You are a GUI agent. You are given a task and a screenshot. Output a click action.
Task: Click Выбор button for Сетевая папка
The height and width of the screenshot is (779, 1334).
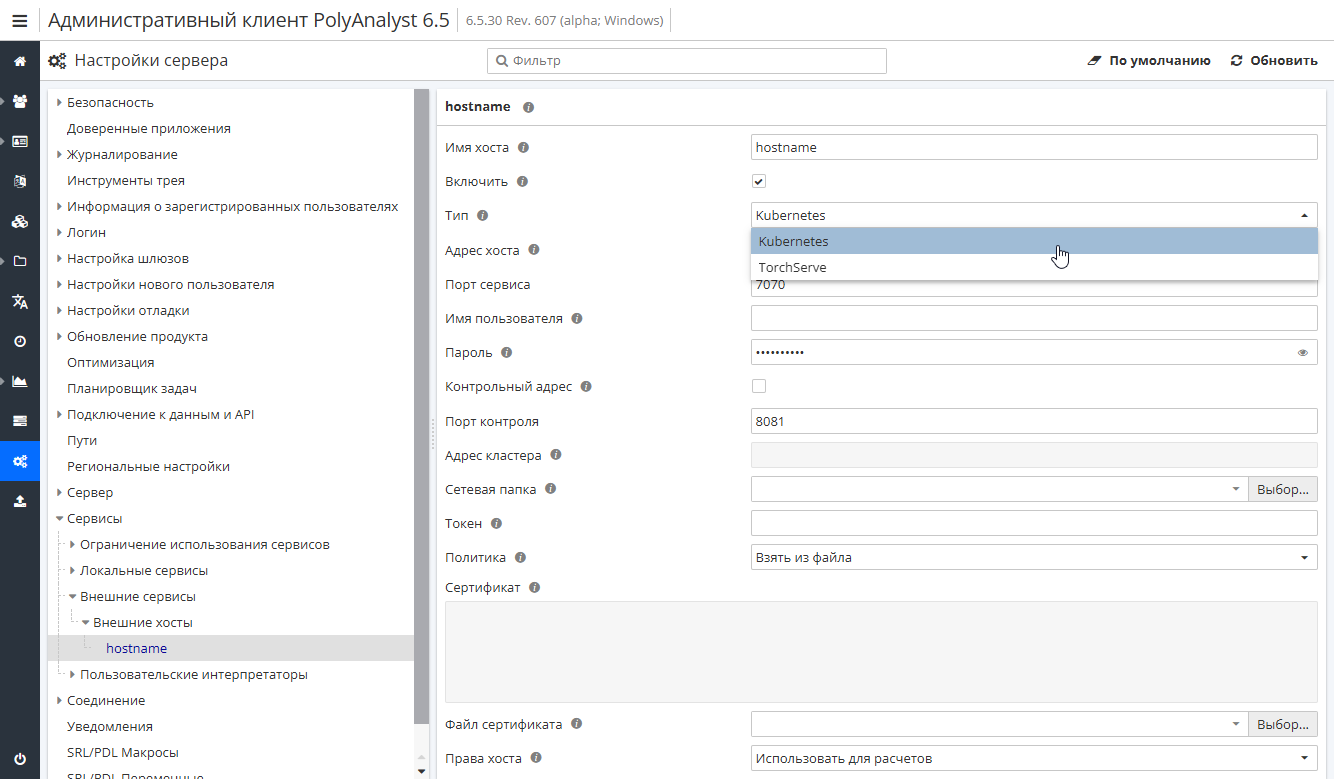pyautogui.click(x=1282, y=490)
